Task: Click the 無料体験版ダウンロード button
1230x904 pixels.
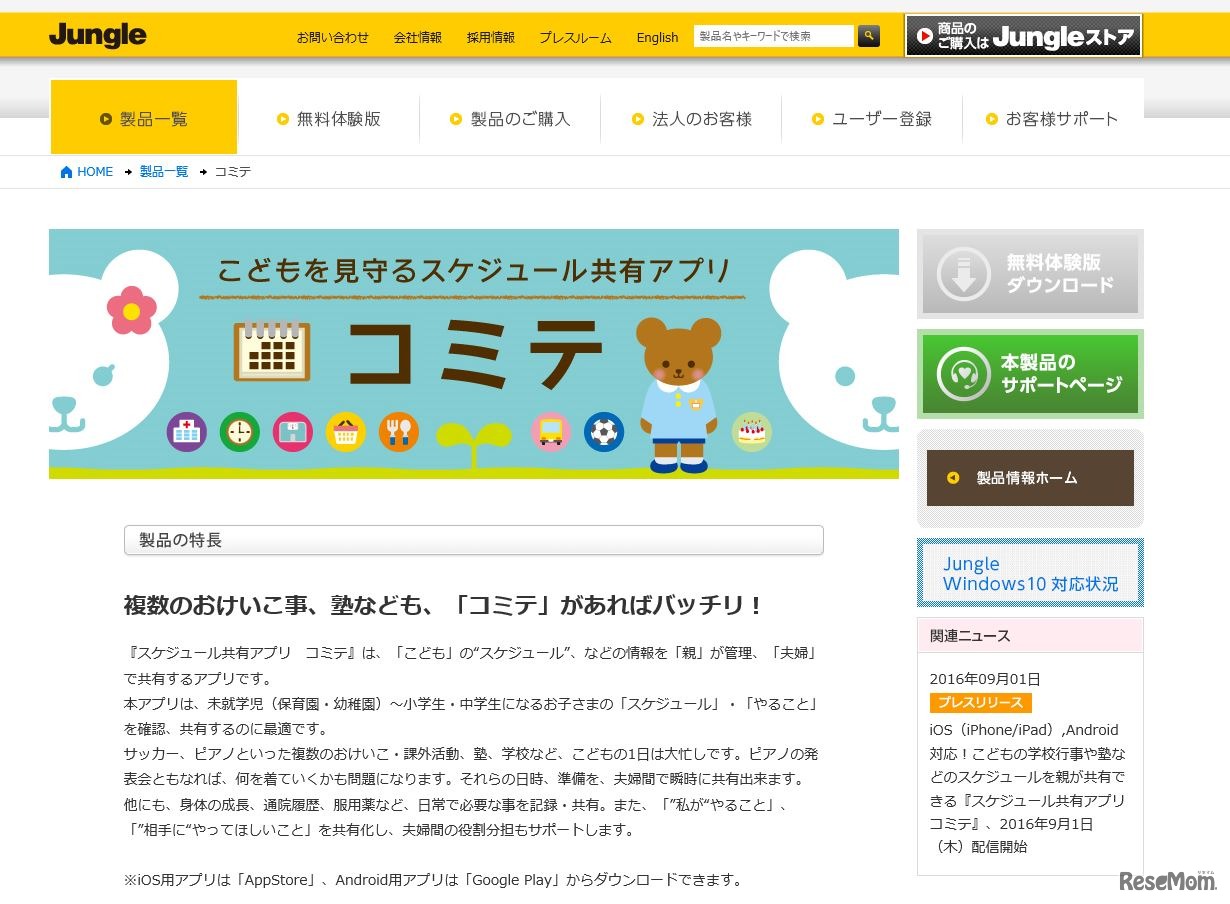Action: click(1030, 273)
